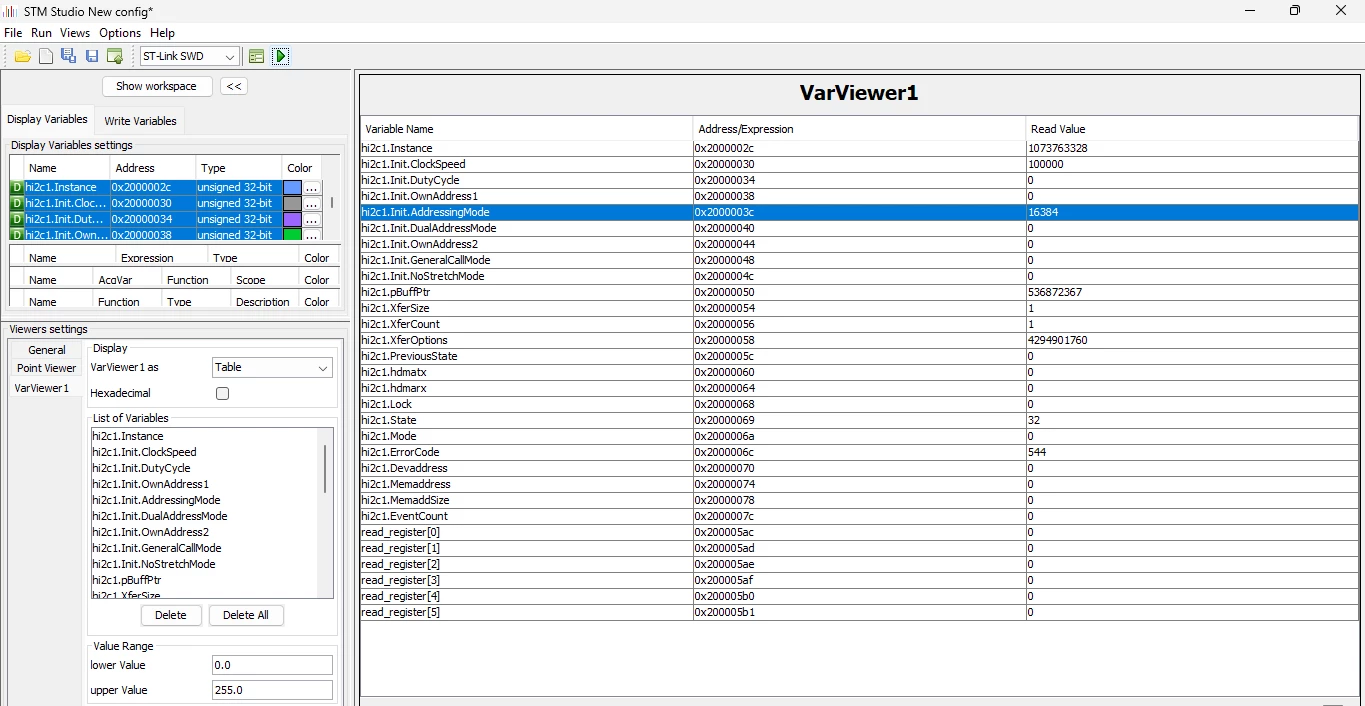
Task: Open the VarViewer1 display type dropdown
Action: pos(272,367)
